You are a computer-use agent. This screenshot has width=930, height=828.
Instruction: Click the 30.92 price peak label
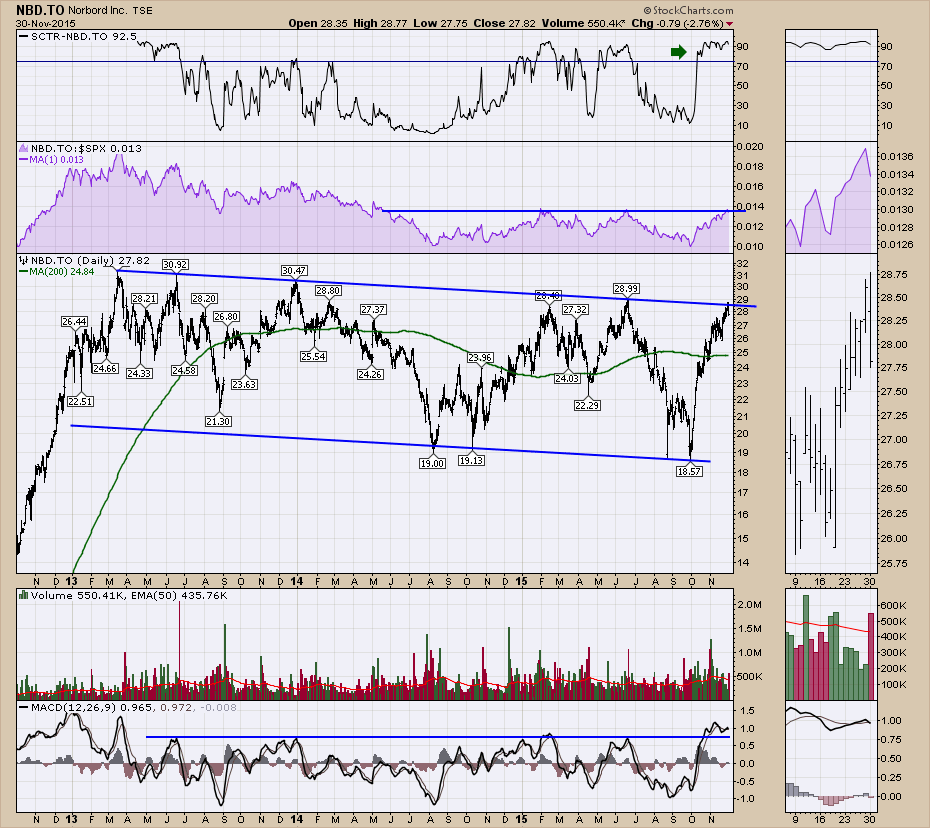pyautogui.click(x=175, y=265)
